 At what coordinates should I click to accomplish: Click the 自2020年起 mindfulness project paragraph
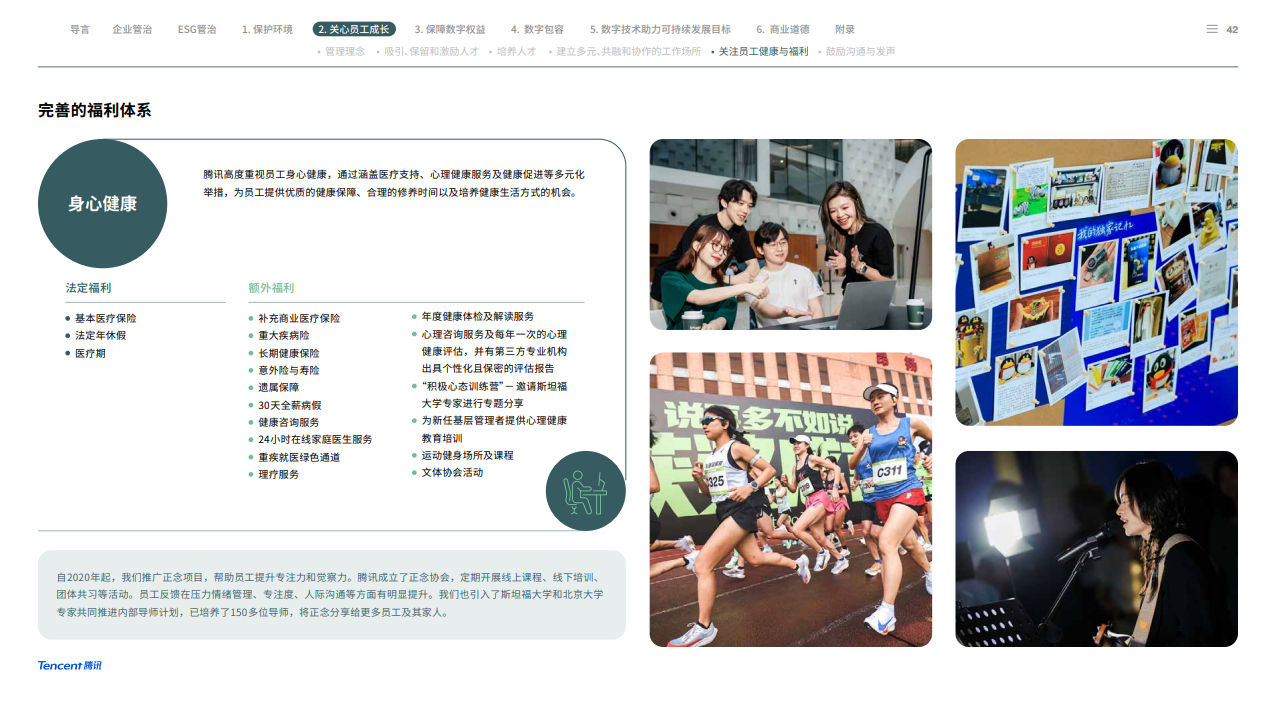pyautogui.click(x=331, y=595)
